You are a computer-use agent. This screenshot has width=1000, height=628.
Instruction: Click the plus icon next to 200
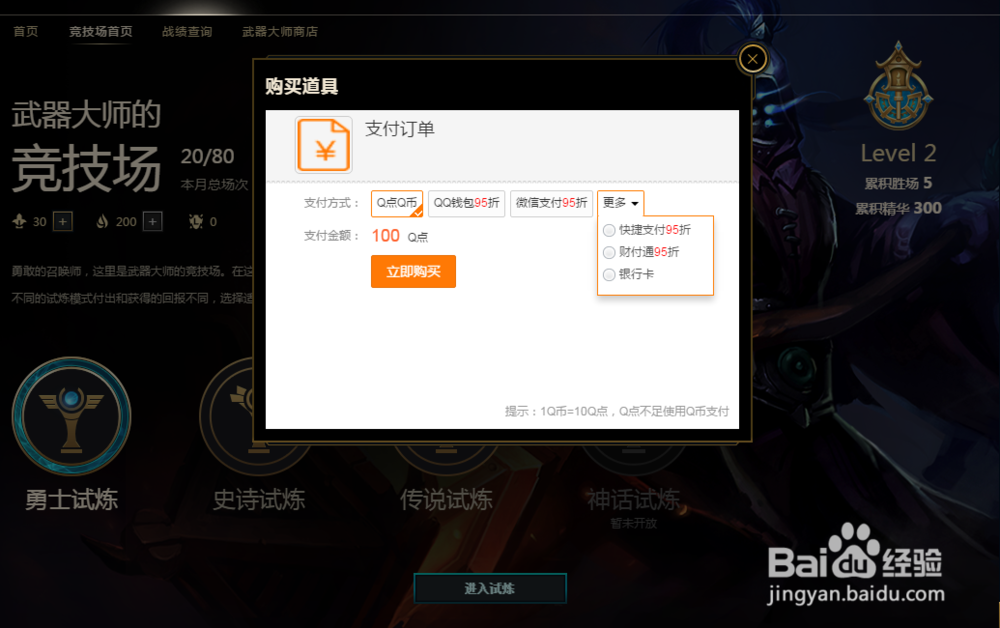(152, 221)
